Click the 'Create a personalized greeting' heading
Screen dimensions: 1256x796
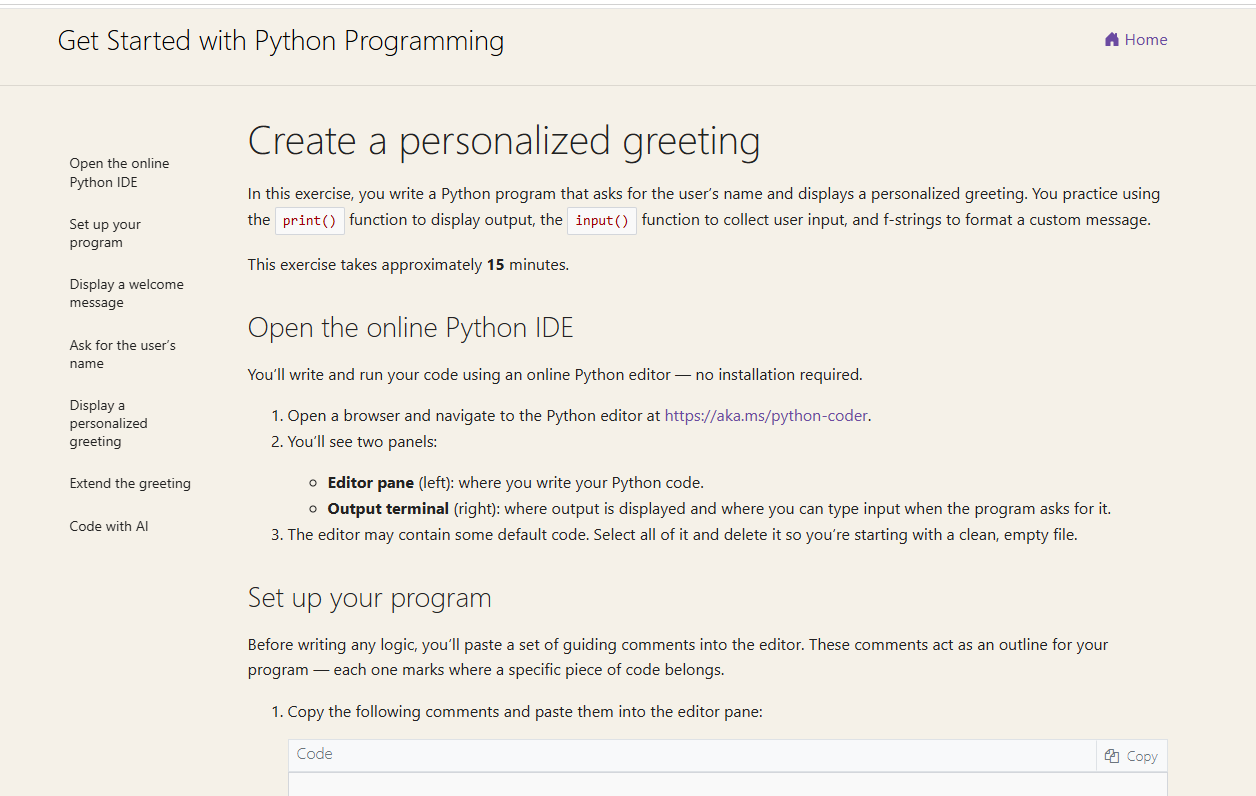pyautogui.click(x=504, y=141)
